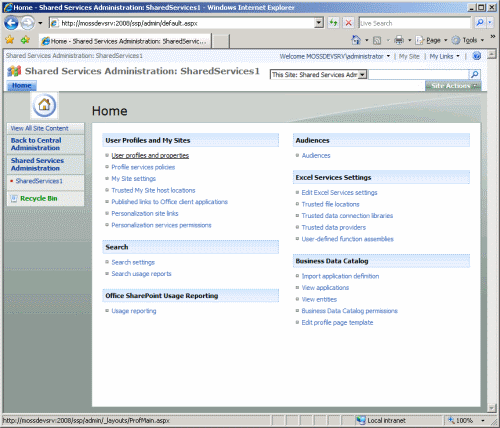Open Personalization site links
The width and height of the screenshot is (500, 428).
[145, 213]
